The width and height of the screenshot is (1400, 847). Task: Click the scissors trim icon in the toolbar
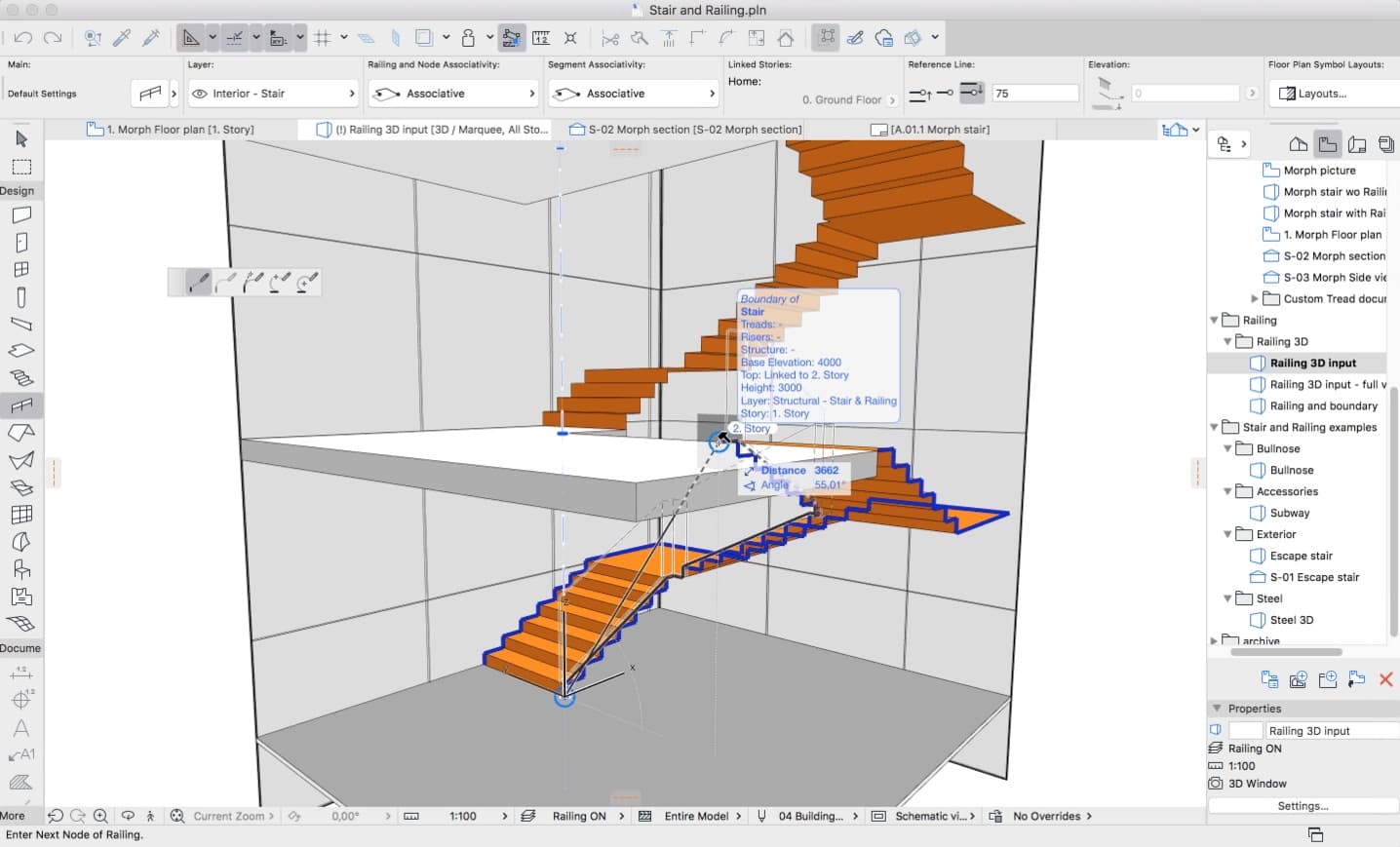tap(610, 38)
